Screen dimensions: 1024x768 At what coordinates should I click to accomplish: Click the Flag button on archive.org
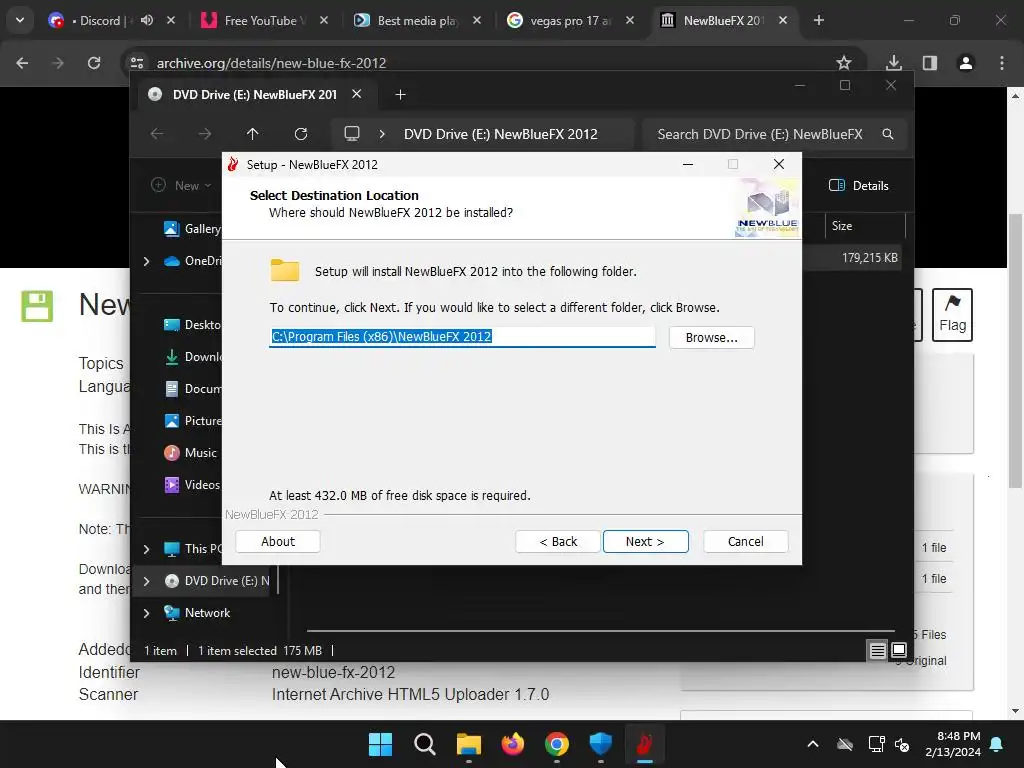pyautogui.click(x=952, y=315)
